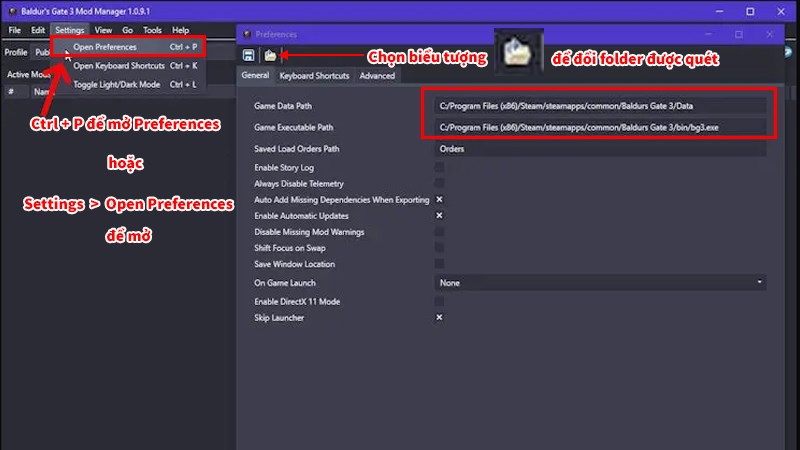The height and width of the screenshot is (450, 800).
Task: Click the Preferences window title icon
Action: pyautogui.click(x=247, y=34)
